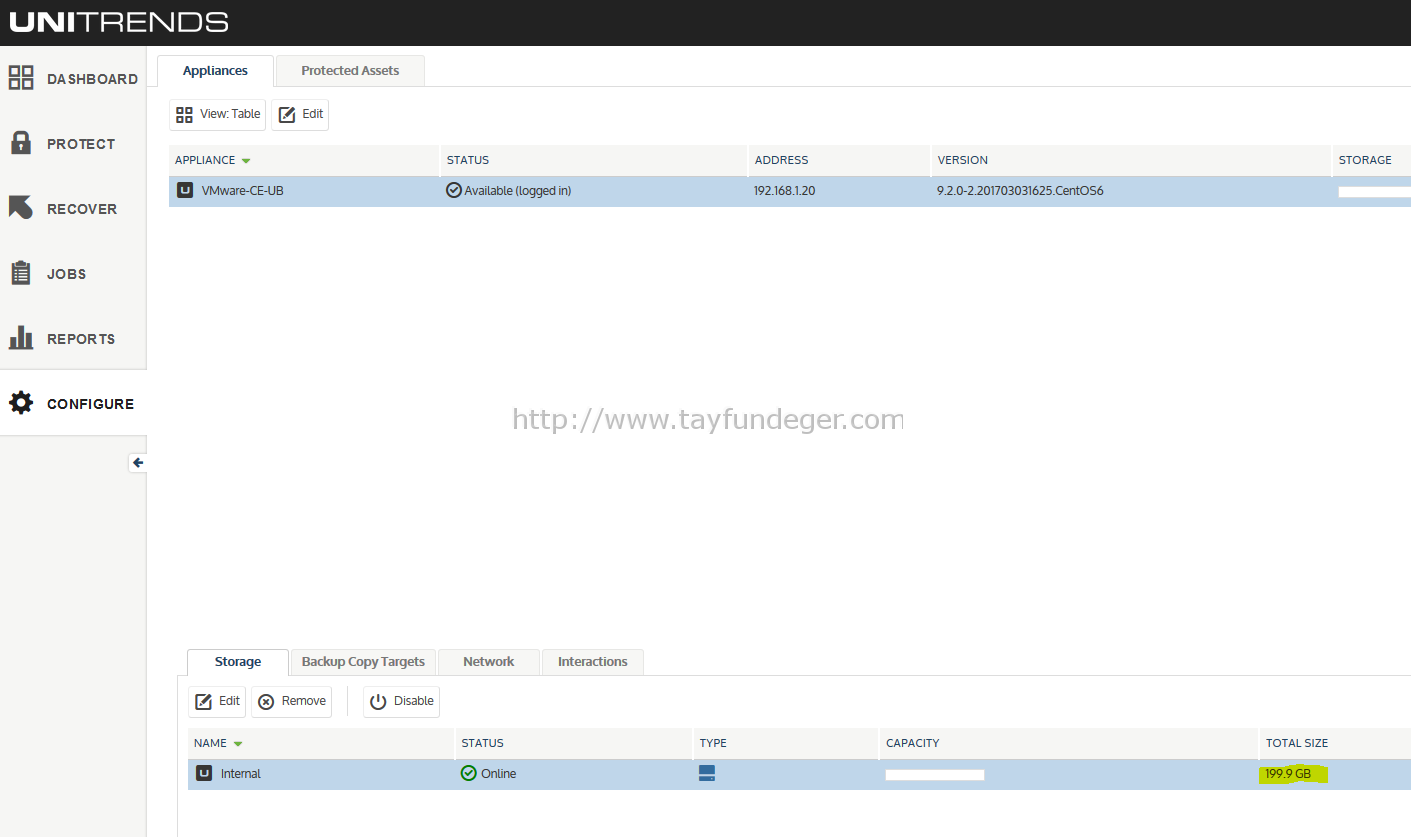Open the Storage tab
Image resolution: width=1411 pixels, height=837 pixels.
click(x=238, y=662)
